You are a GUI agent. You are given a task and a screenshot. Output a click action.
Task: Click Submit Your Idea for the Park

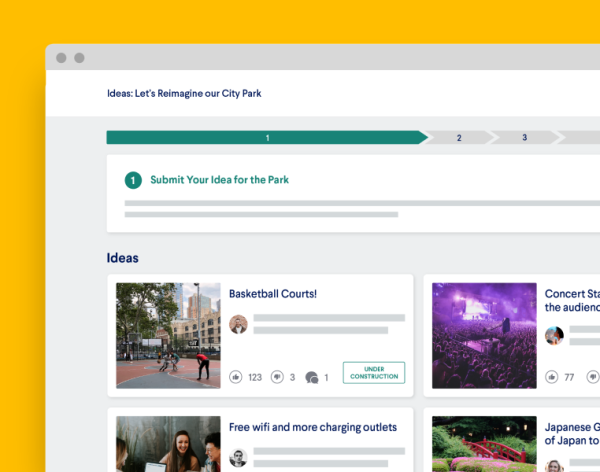click(219, 180)
